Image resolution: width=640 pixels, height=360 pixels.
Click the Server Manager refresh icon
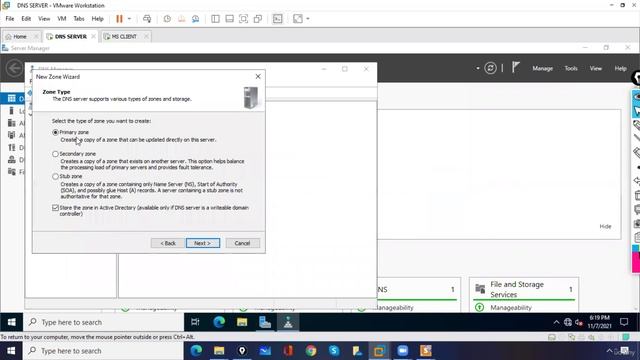490,68
